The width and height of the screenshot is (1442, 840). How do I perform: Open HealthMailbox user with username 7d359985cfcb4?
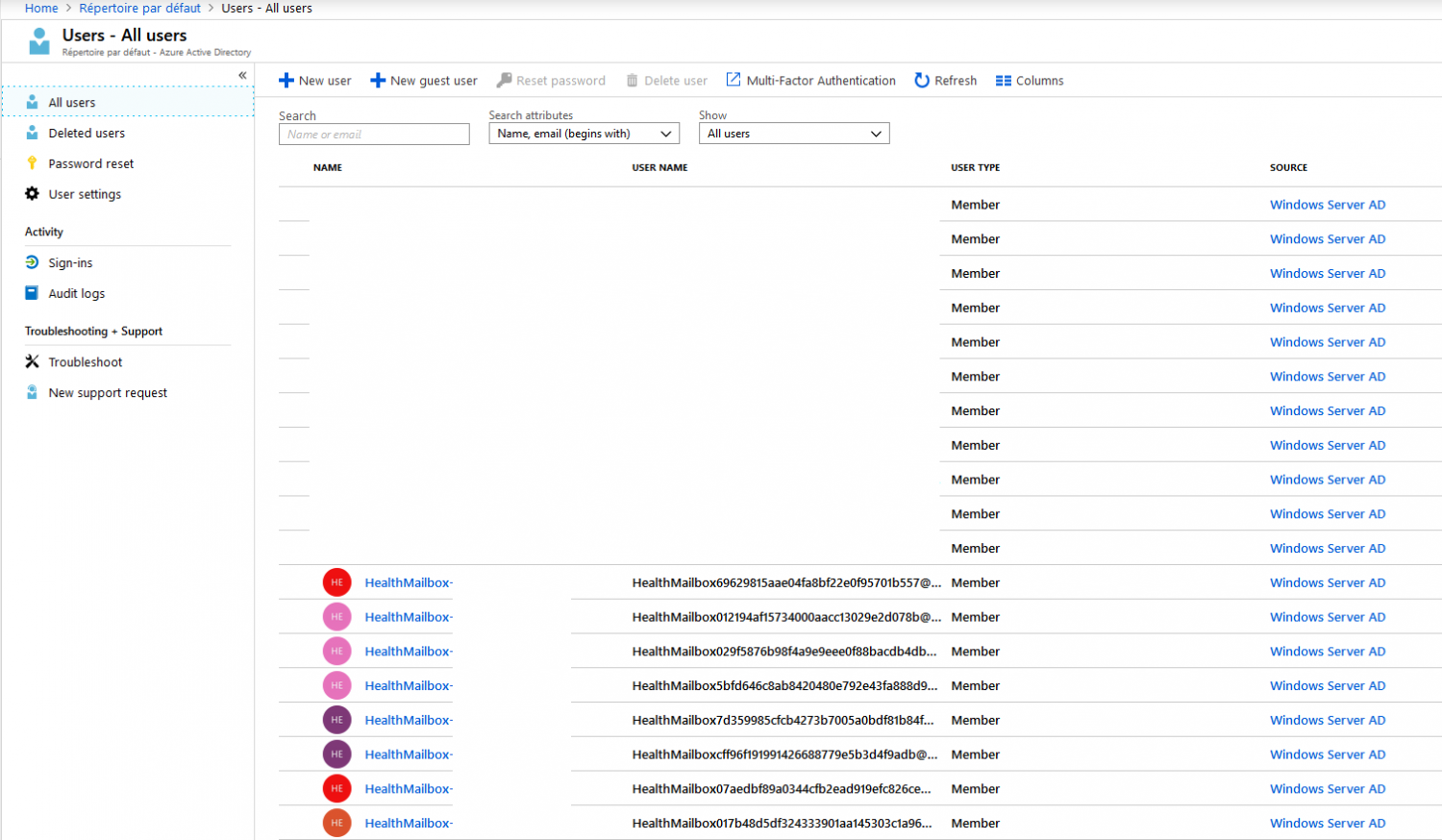coord(409,720)
